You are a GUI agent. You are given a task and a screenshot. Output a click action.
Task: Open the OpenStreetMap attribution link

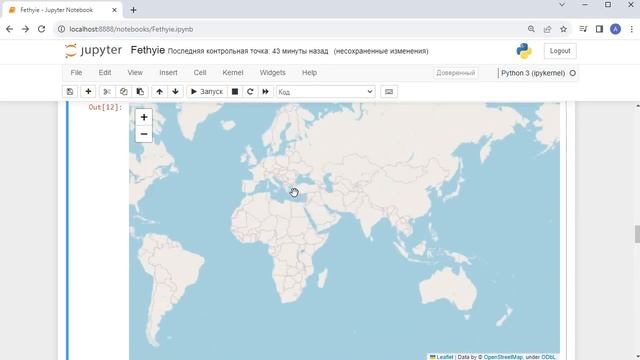coord(503,357)
